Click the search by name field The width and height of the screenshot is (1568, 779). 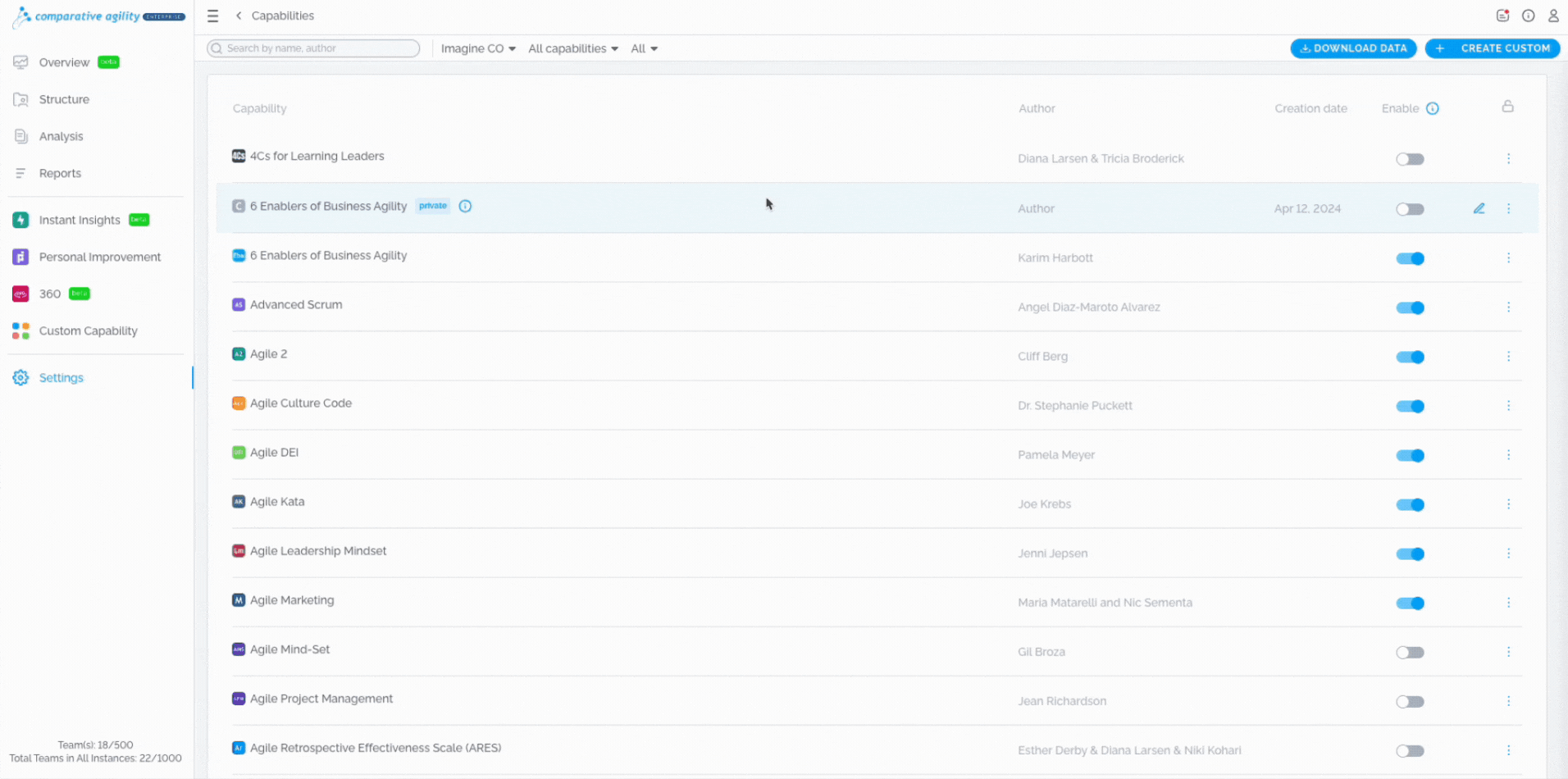click(314, 48)
